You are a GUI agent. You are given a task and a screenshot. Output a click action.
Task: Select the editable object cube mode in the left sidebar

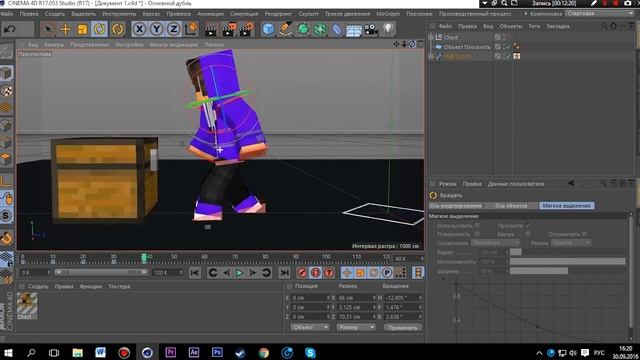click(x=6, y=73)
